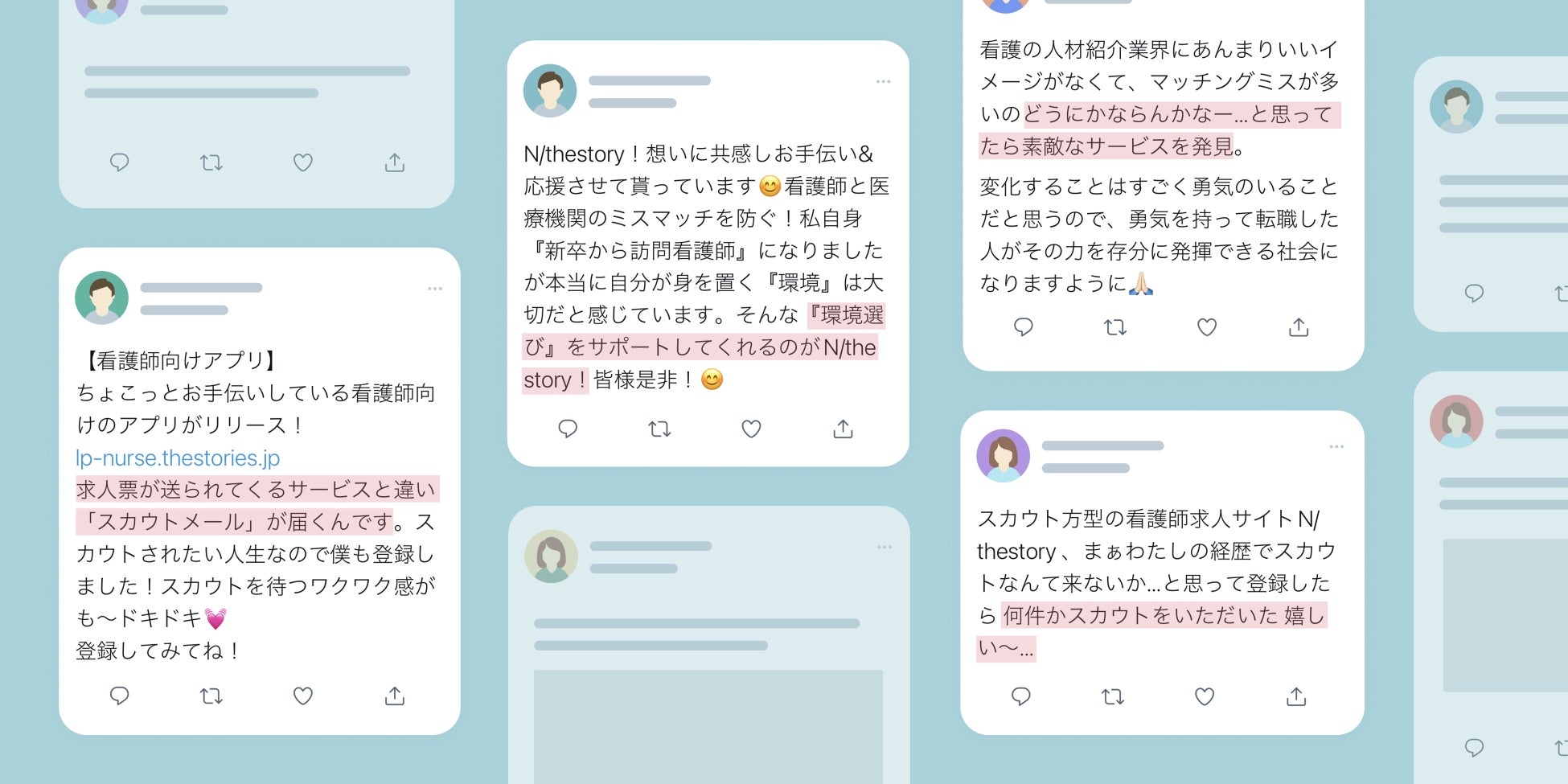Open more options on N/thestory 想いに共感 tweet

[883, 82]
